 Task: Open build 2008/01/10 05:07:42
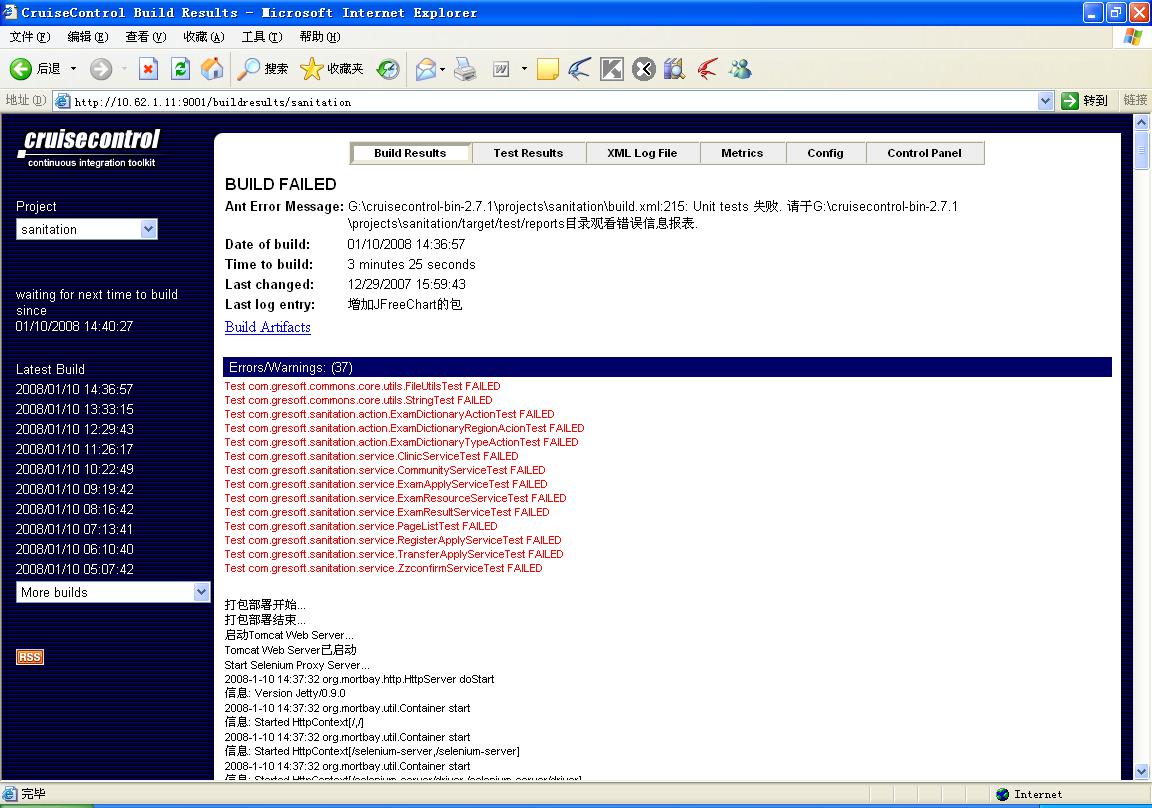tap(74, 569)
